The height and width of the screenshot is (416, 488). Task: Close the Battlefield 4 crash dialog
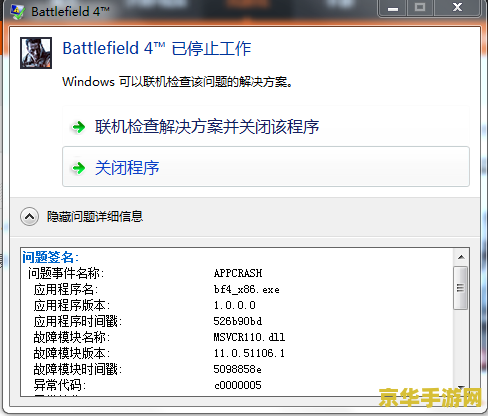tap(457, 8)
